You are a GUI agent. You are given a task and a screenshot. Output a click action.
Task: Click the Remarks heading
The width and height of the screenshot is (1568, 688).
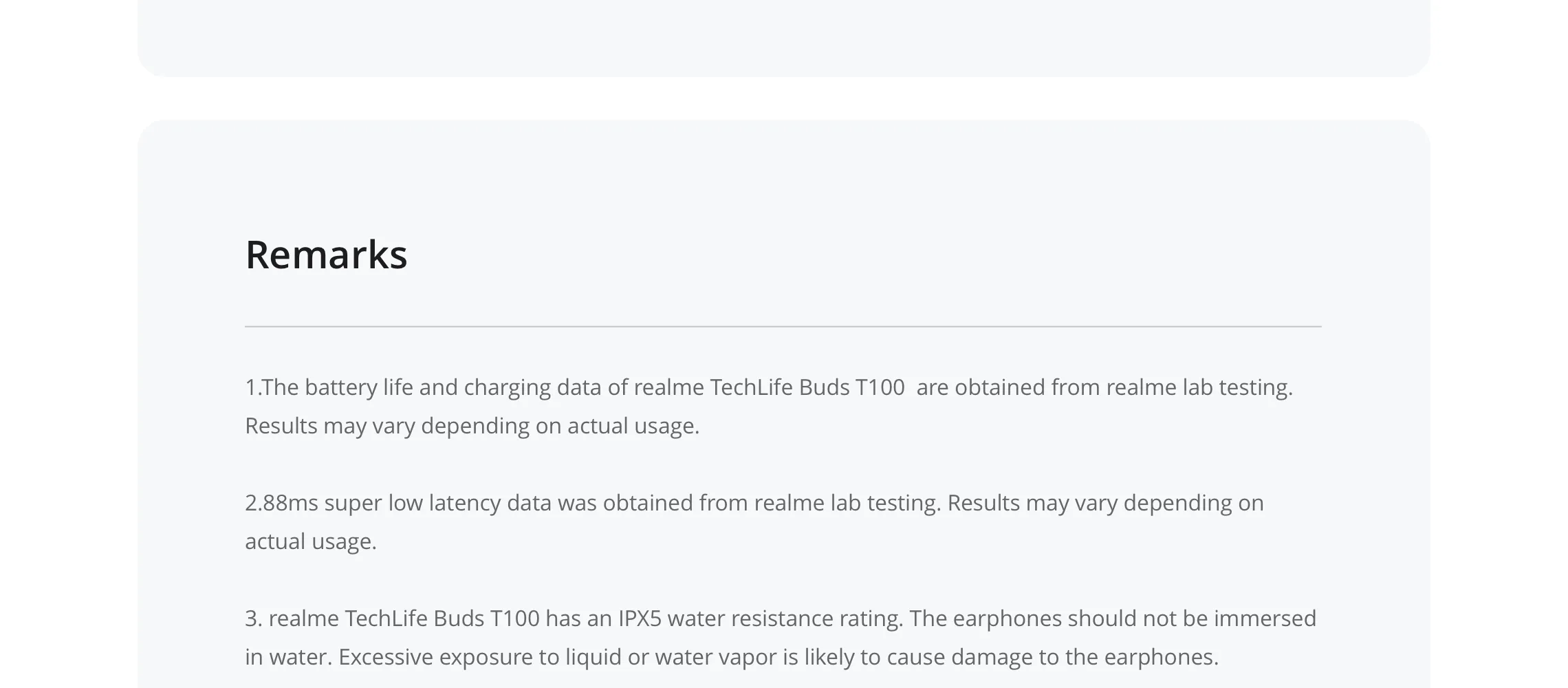(326, 255)
